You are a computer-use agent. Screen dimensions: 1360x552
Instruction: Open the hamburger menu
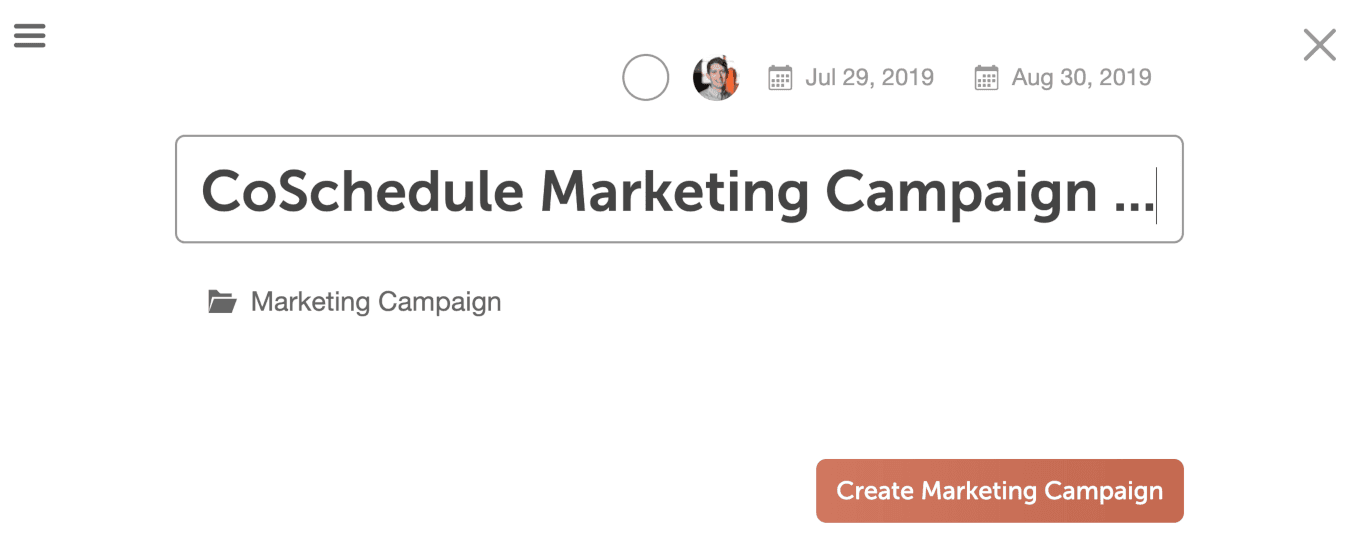pyautogui.click(x=30, y=35)
